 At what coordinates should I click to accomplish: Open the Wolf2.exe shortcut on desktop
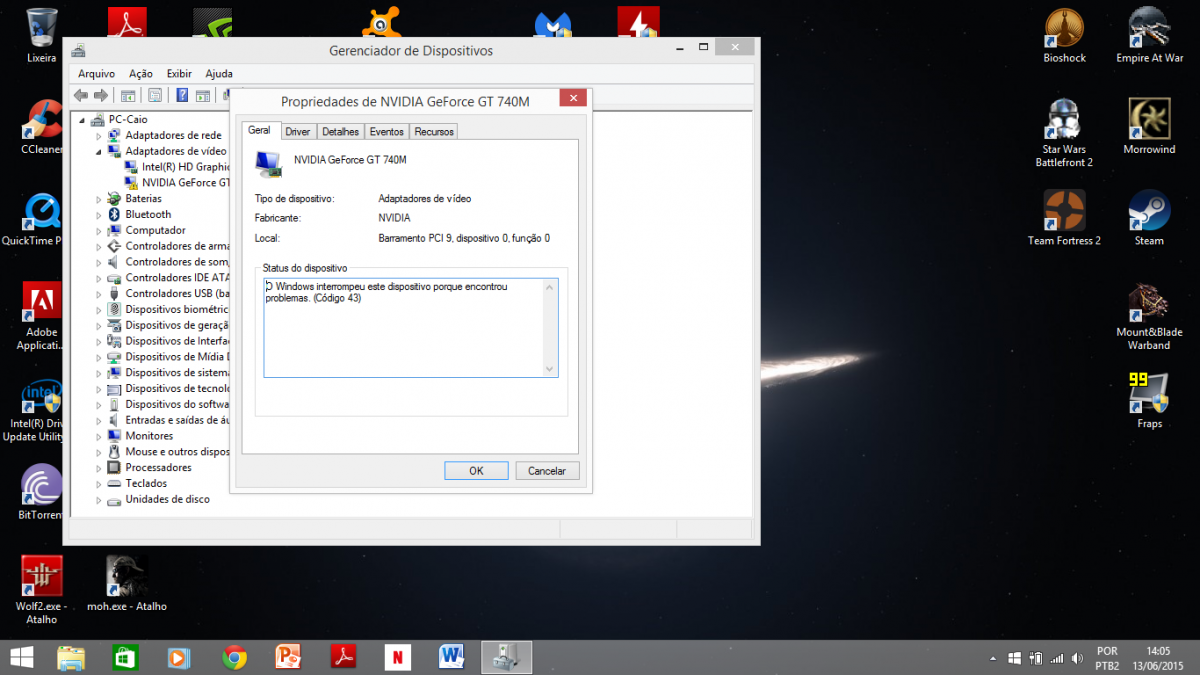click(x=42, y=590)
